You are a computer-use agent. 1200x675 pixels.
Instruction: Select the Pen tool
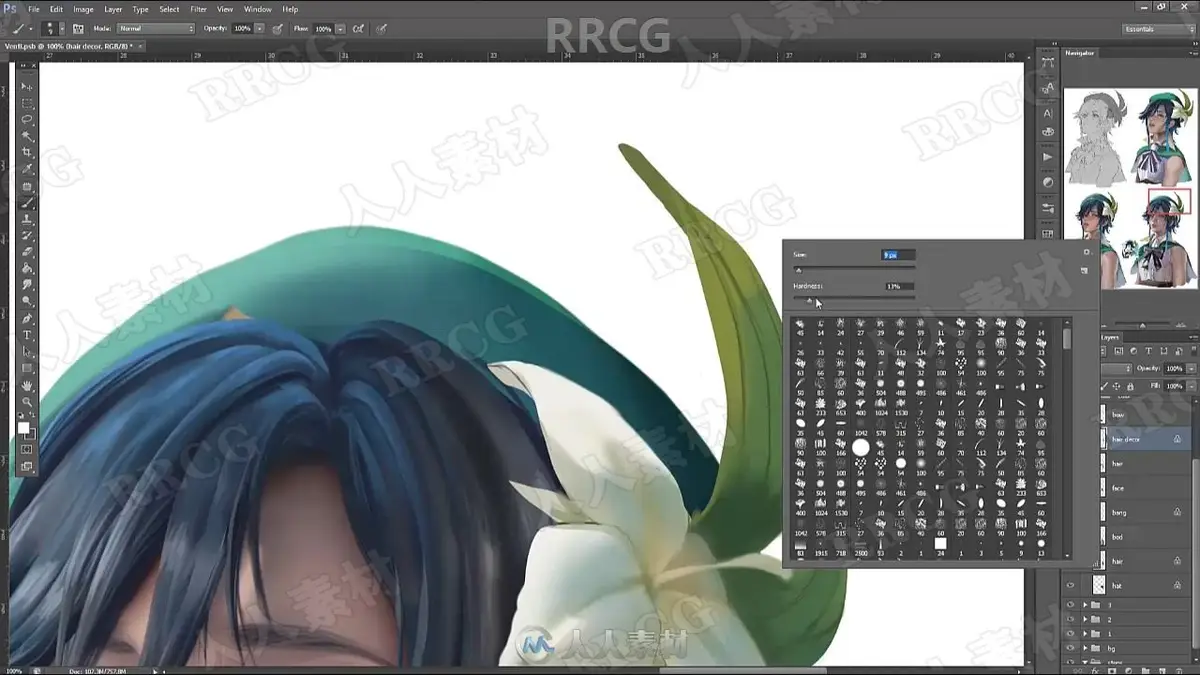[27, 318]
